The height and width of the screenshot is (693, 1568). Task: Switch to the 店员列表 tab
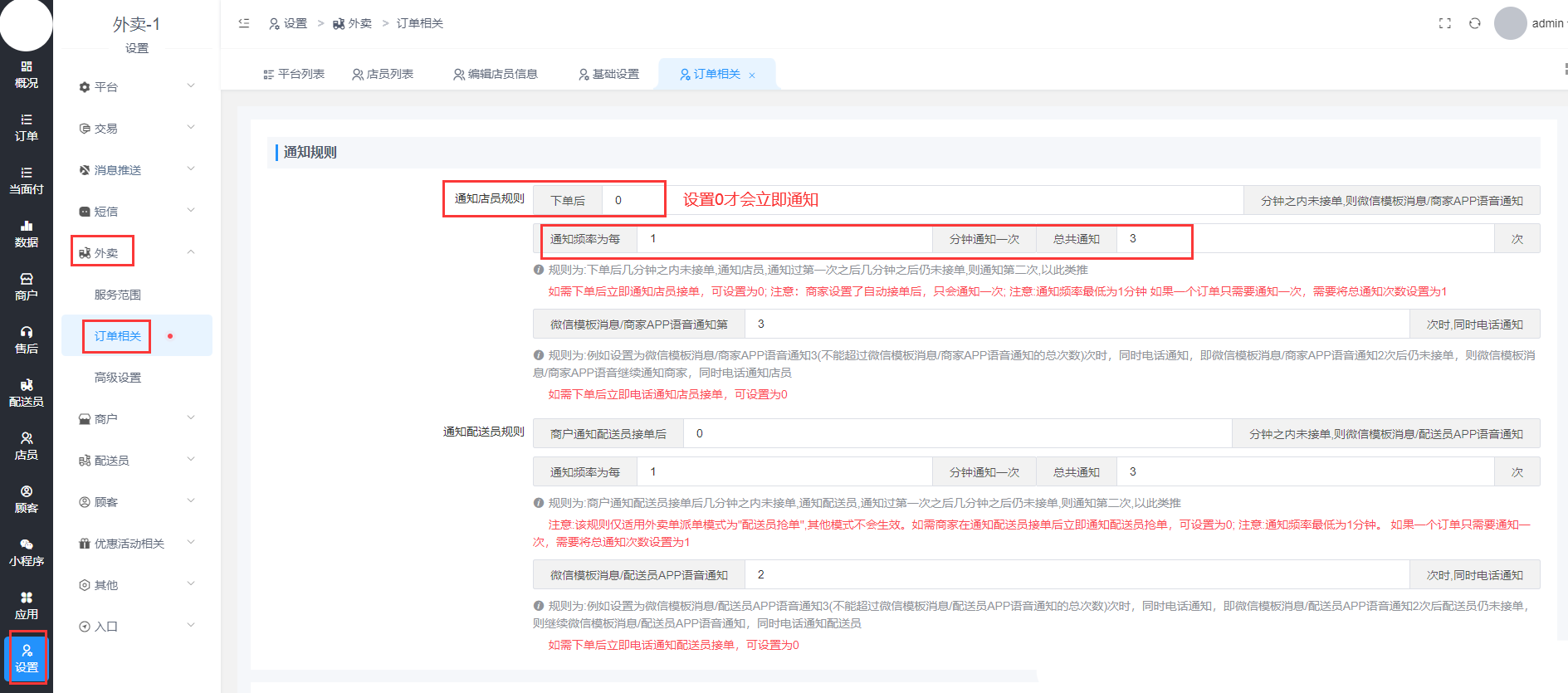(x=383, y=74)
